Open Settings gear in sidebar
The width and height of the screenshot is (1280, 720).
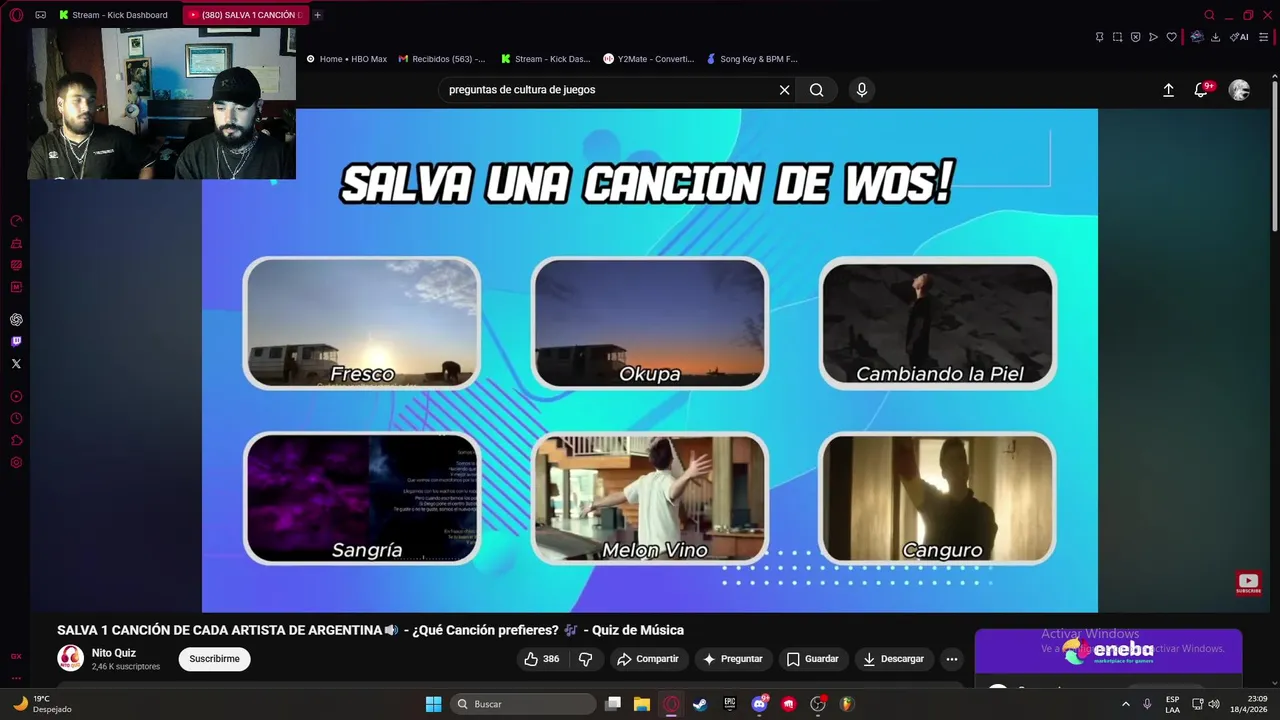point(16,463)
